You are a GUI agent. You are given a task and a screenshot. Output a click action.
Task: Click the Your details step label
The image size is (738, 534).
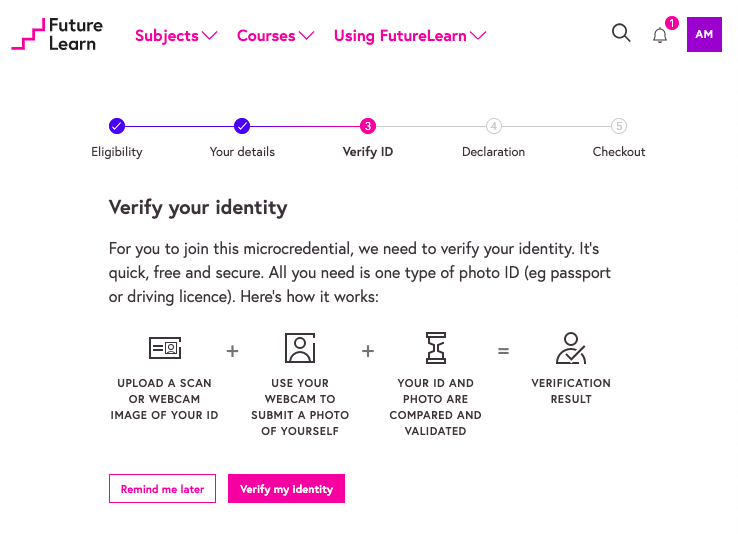point(242,152)
